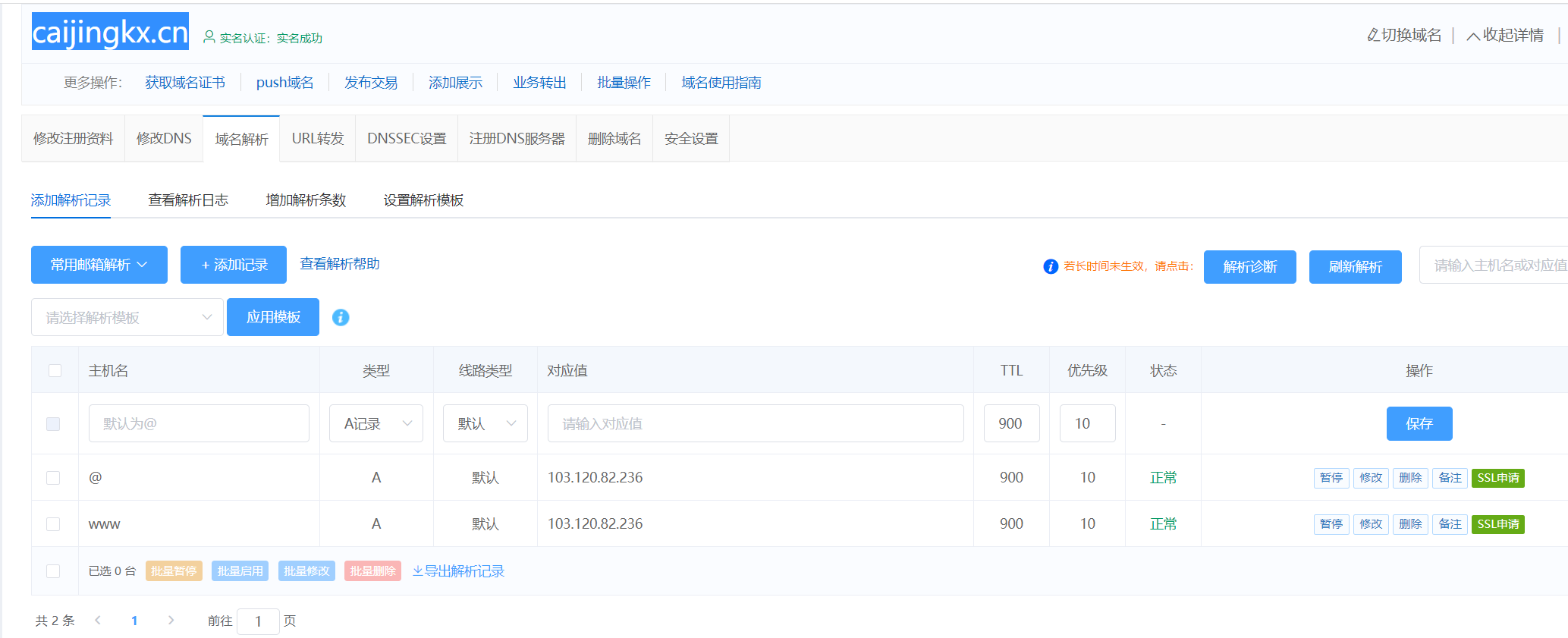Screen dimensions: 1568x638
Task: Collapse details with the 收起详情 arrow
Action: click(x=1472, y=36)
